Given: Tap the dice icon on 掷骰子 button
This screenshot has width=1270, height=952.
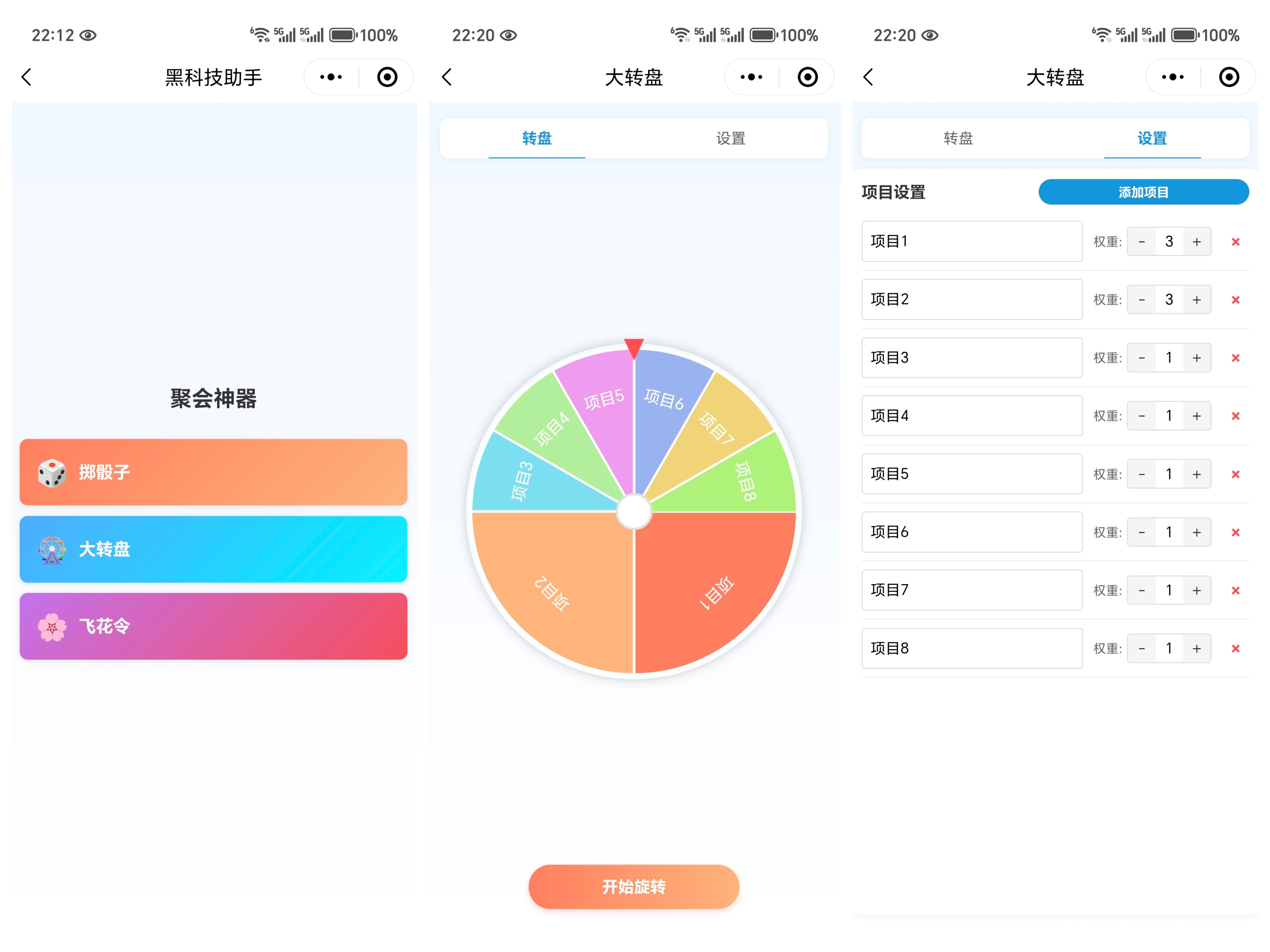Looking at the screenshot, I should tap(53, 472).
